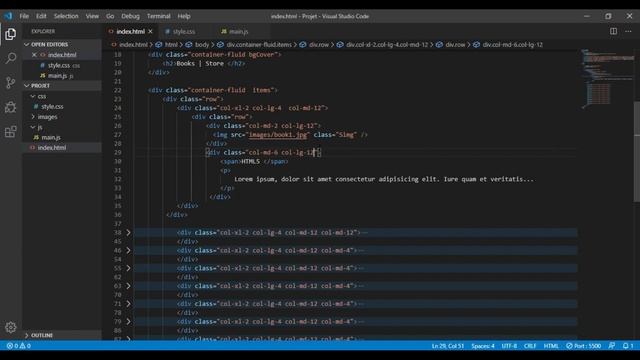Switch to the style.css tab
The image size is (640, 360).
184,31
